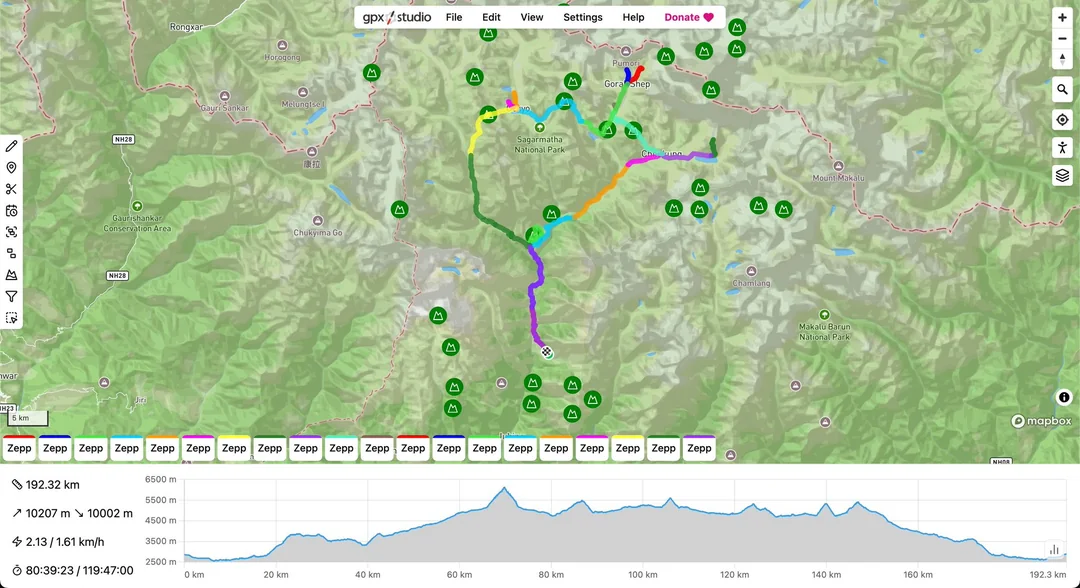The width and height of the screenshot is (1080, 588).
Task: Select the funnel filter tool
Action: (x=11, y=296)
